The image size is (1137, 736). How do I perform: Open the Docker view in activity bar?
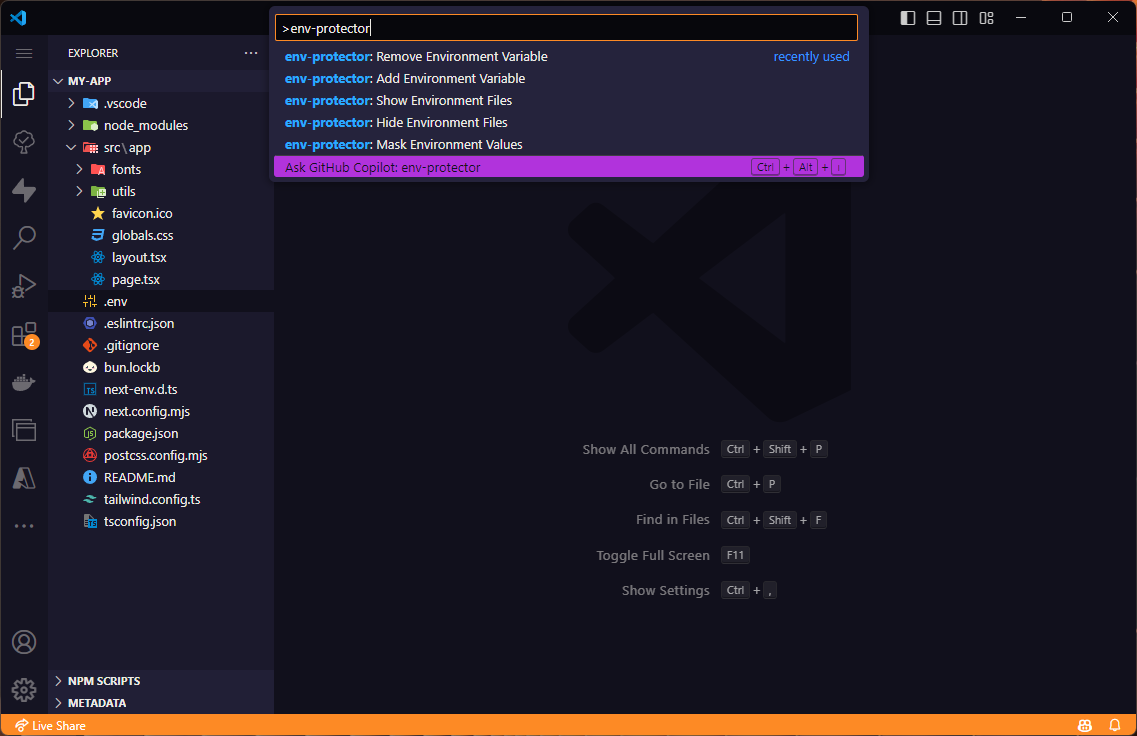point(24,382)
